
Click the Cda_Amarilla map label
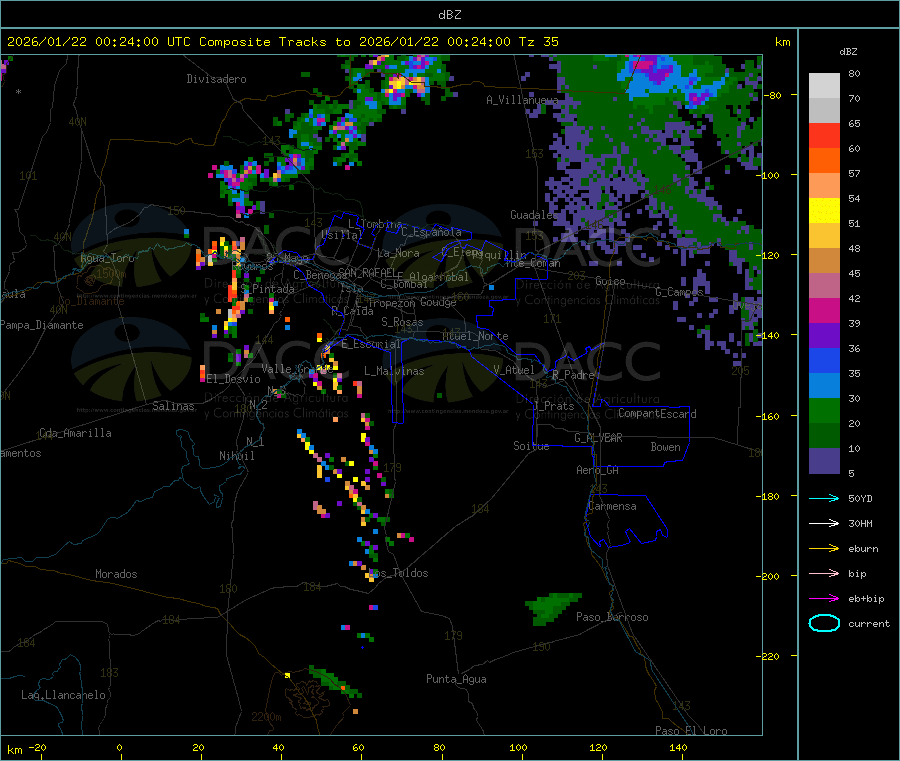tap(75, 433)
